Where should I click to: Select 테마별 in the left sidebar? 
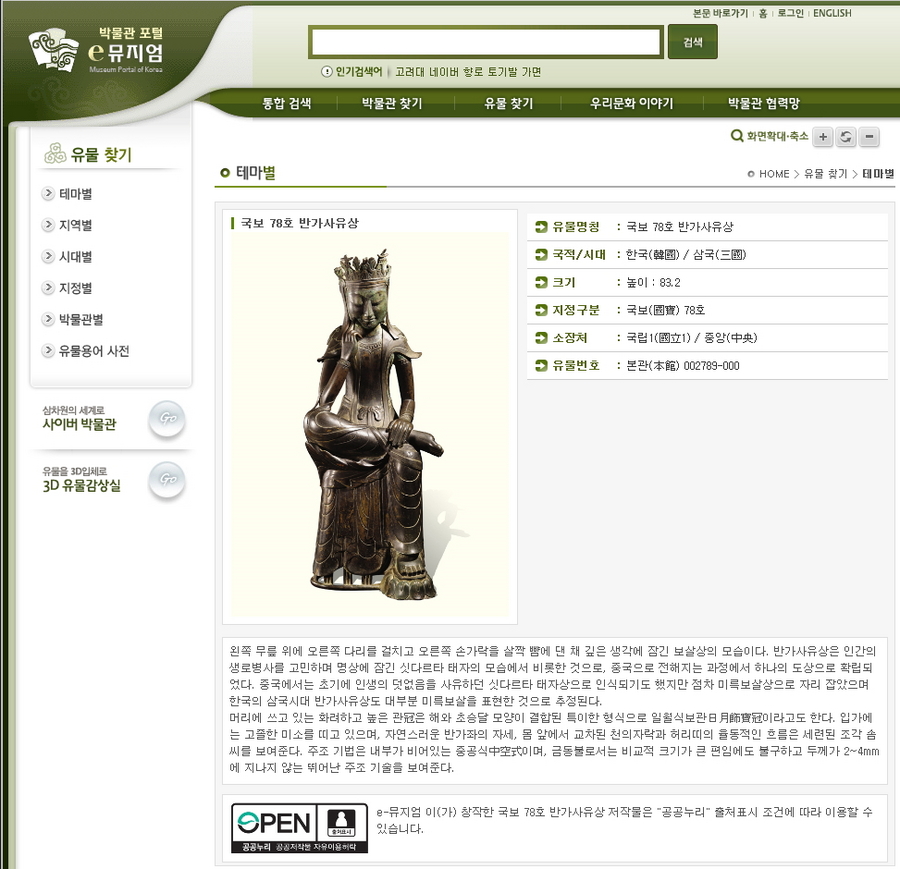(75, 194)
